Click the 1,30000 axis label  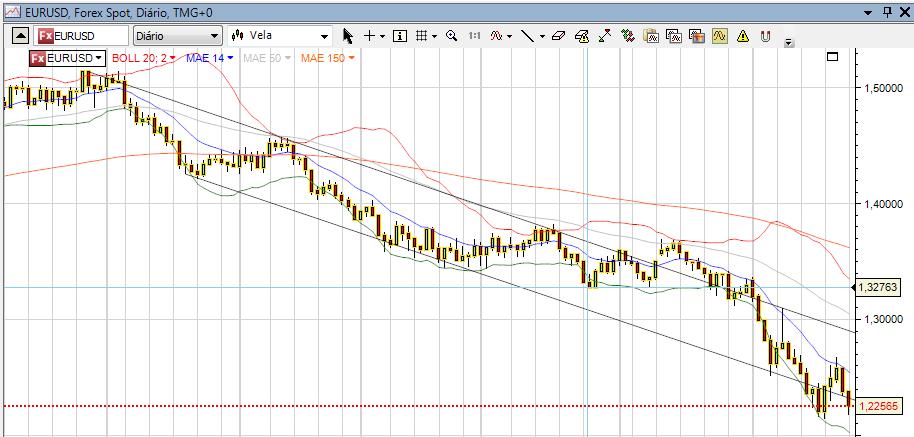tap(883, 319)
